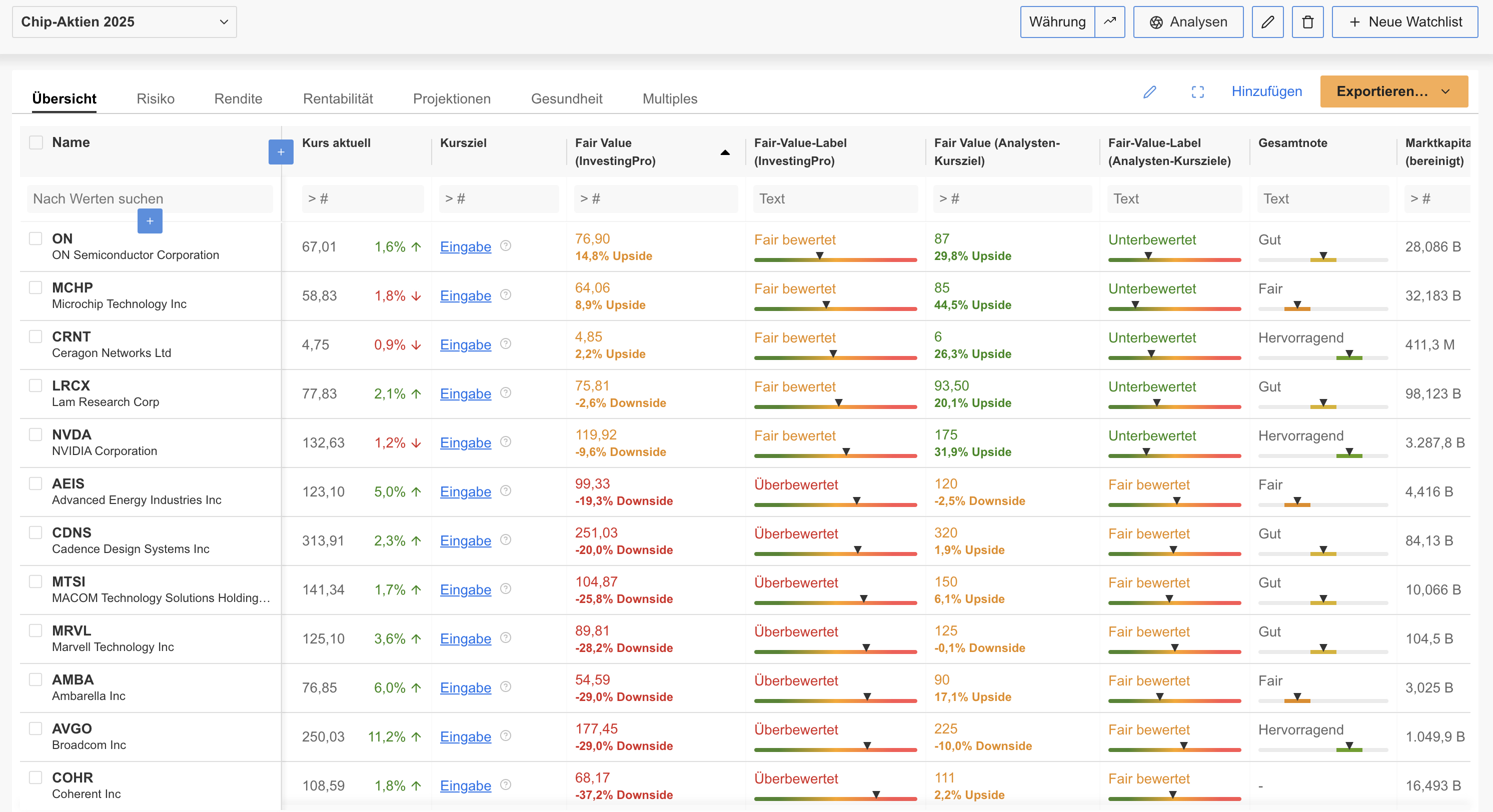Image resolution: width=1493 pixels, height=812 pixels.
Task: Click Fair-Value-Label (InvestingPro) Text filter field
Action: click(x=835, y=199)
